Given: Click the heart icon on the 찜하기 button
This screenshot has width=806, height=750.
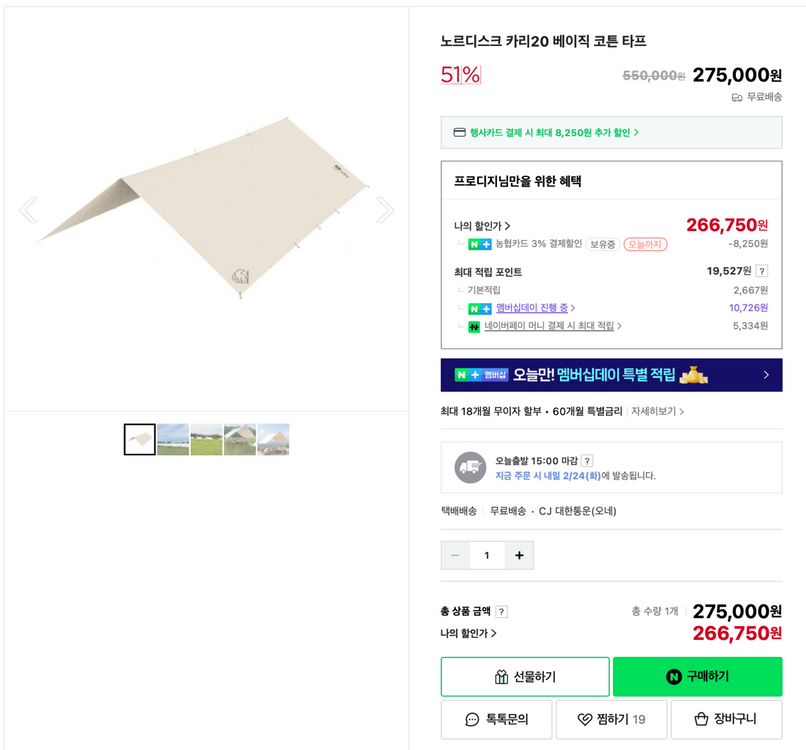Looking at the screenshot, I should pos(583,718).
